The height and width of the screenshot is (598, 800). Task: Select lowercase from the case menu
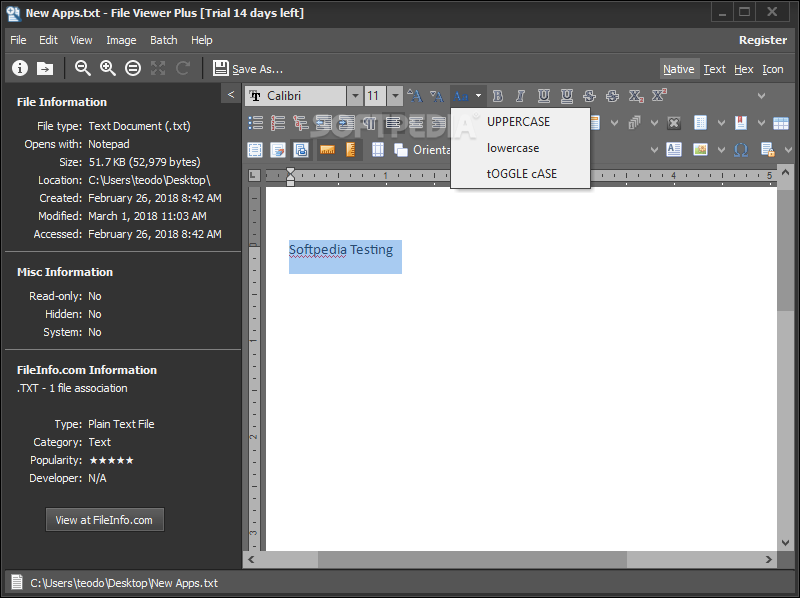point(520,148)
